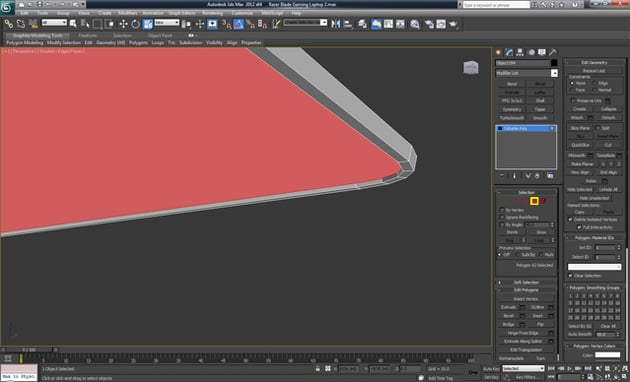Activate the Bind to Space Warp tool
The width and height of the screenshot is (630, 382).
(x=33, y=24)
